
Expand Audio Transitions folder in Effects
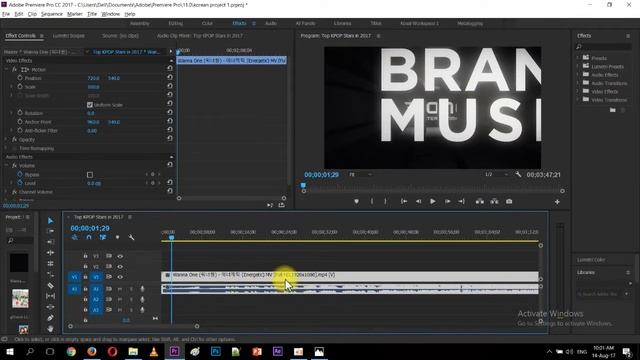pyautogui.click(x=578, y=83)
